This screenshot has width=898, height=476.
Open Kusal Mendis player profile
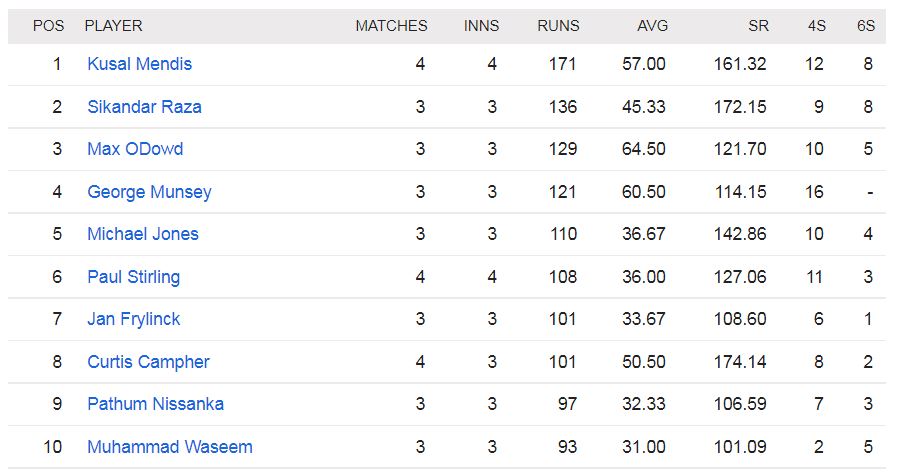[x=139, y=64]
